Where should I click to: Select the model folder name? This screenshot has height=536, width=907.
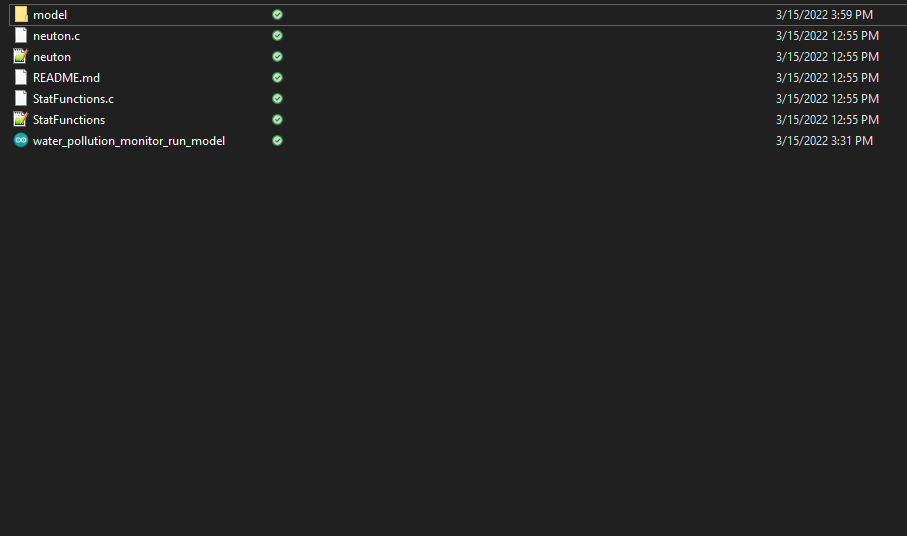[x=50, y=15]
